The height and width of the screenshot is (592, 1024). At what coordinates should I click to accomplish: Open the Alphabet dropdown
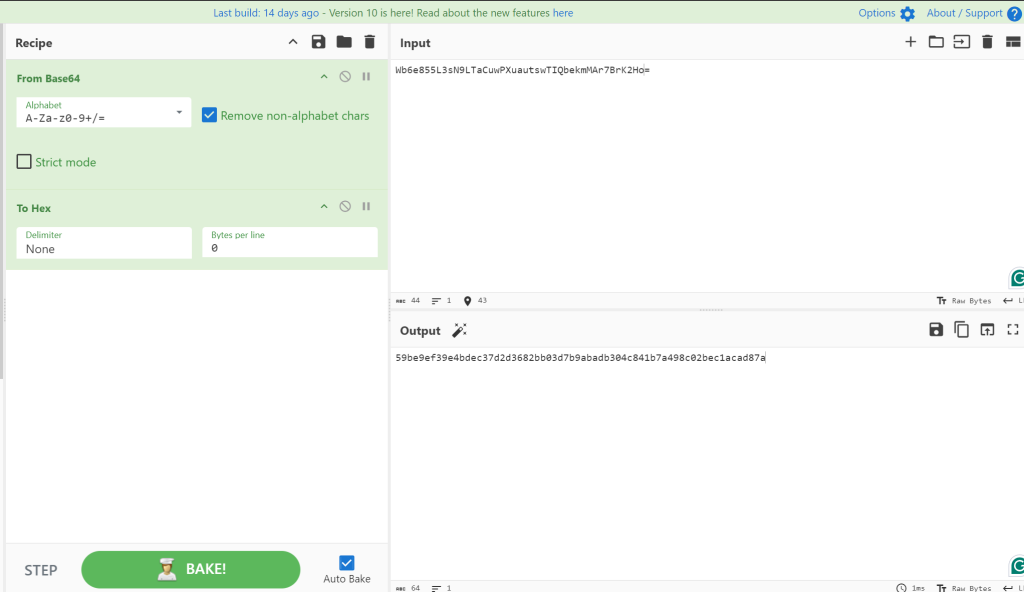click(104, 112)
